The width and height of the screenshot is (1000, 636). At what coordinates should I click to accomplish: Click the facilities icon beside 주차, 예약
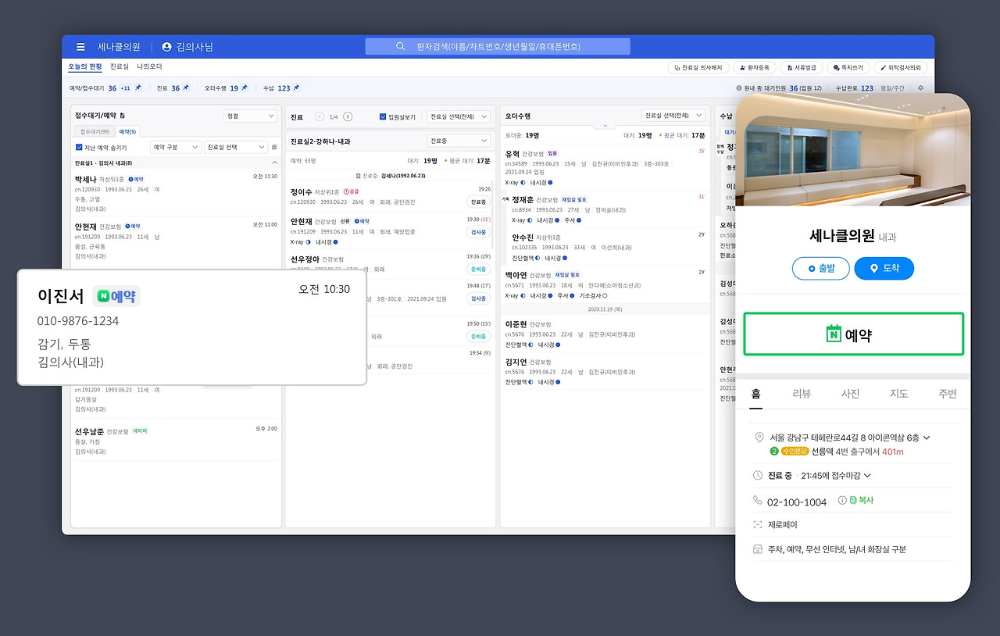pyautogui.click(x=758, y=549)
